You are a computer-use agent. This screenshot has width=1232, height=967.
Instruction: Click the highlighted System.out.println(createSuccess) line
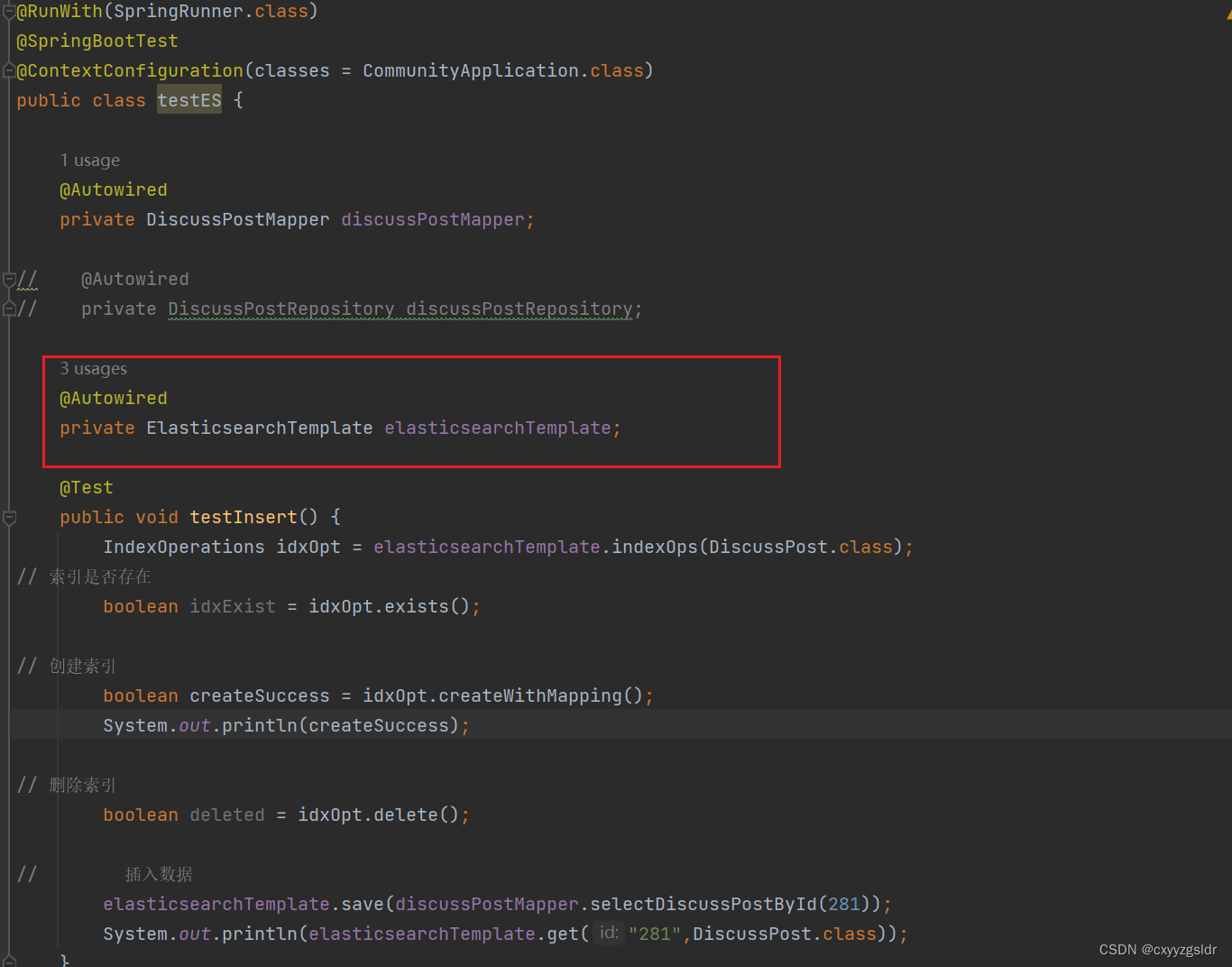click(284, 724)
